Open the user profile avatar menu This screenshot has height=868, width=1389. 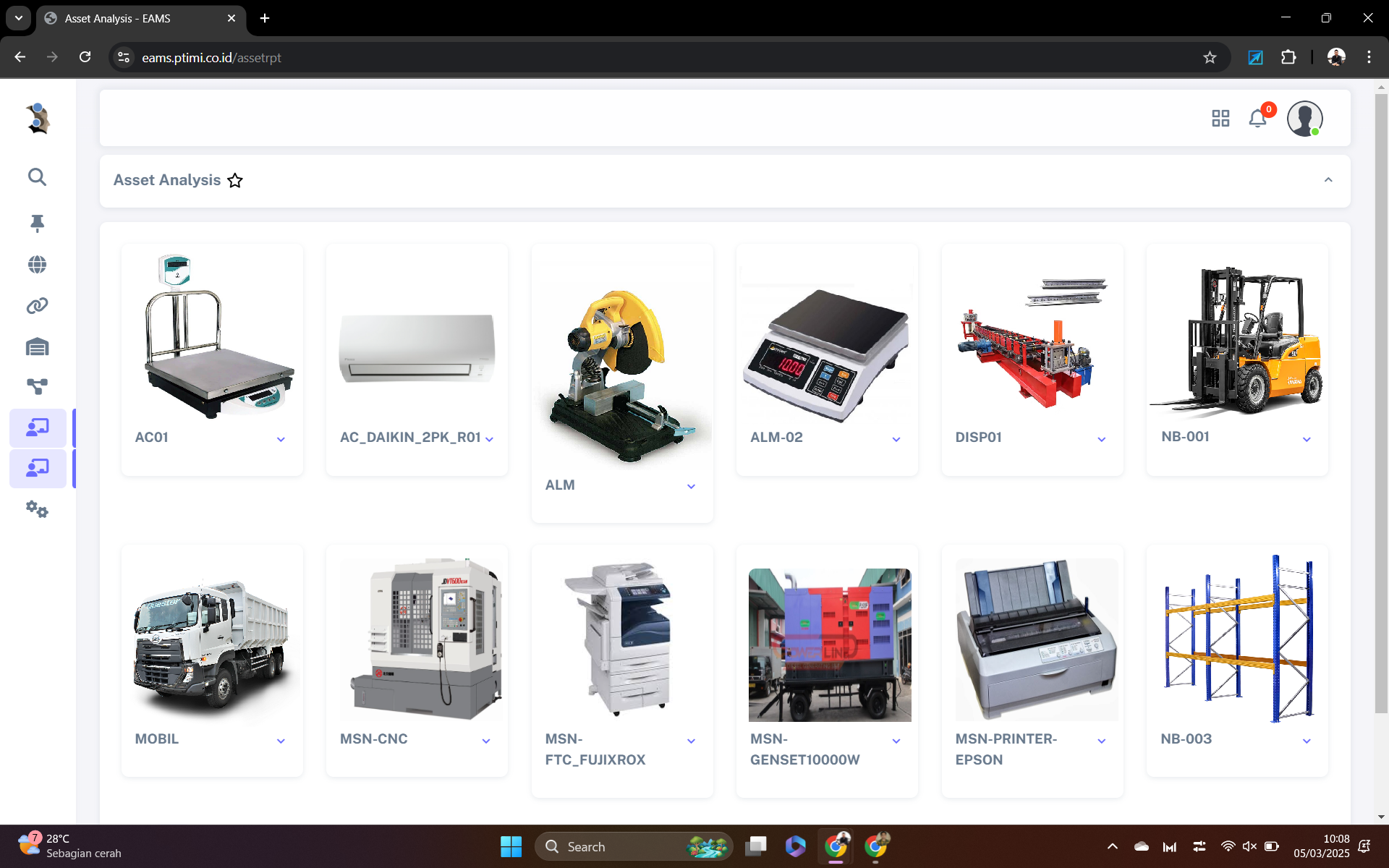point(1304,119)
